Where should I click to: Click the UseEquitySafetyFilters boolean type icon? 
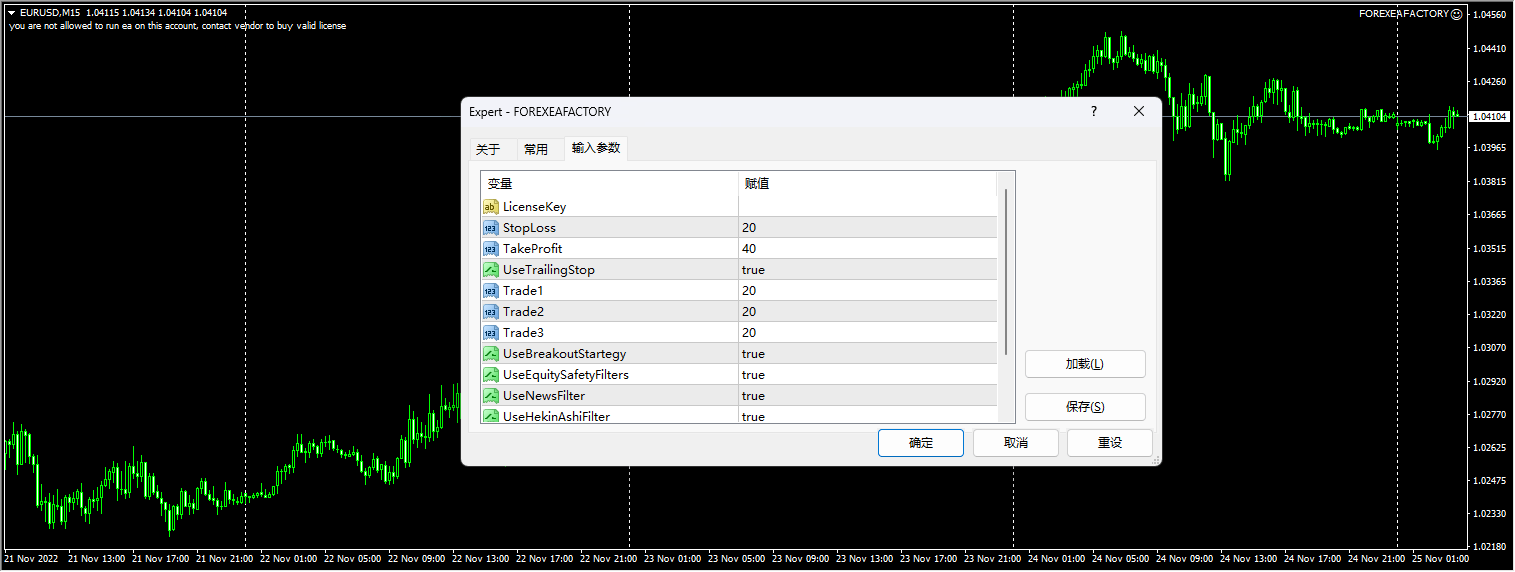coord(491,375)
